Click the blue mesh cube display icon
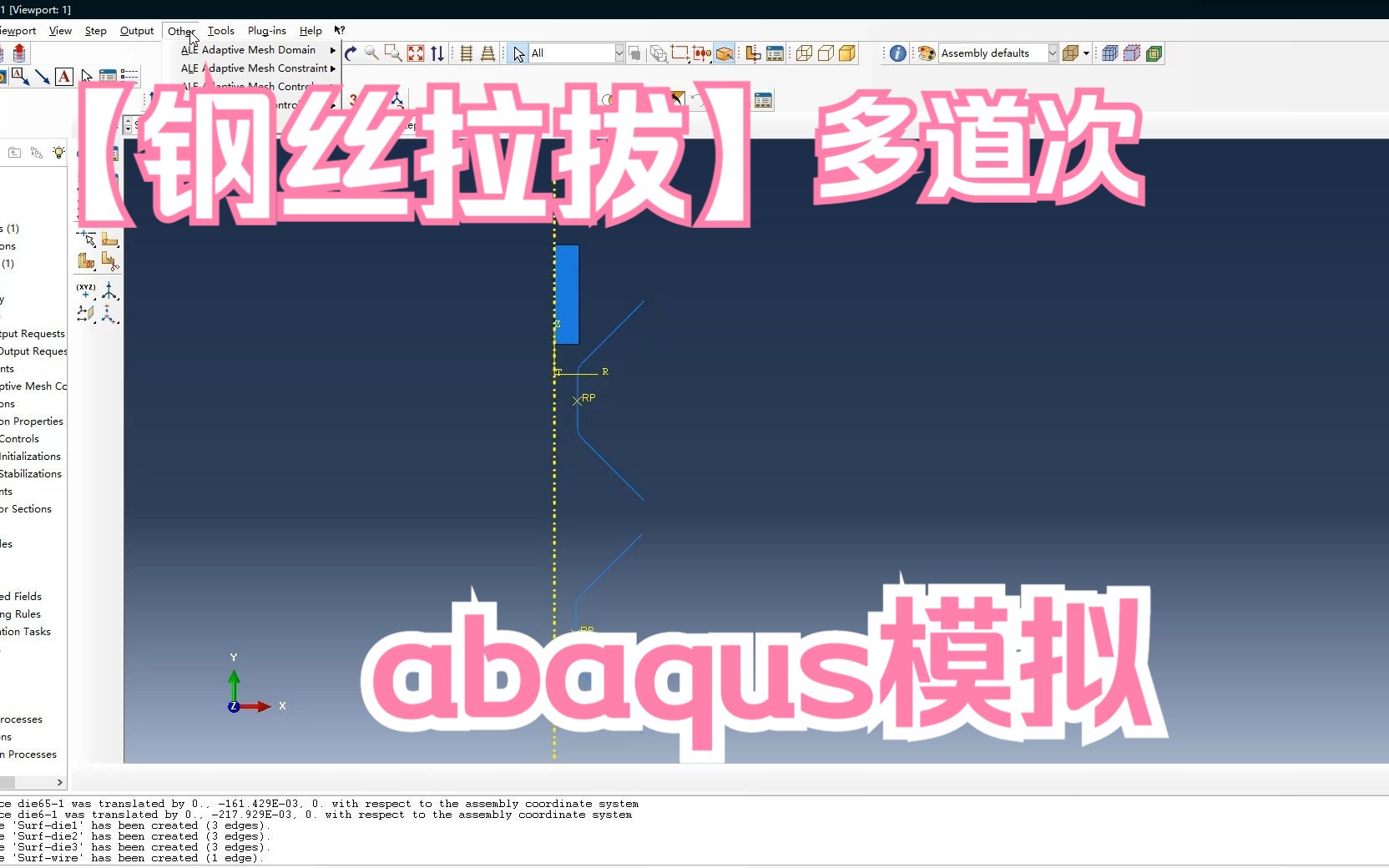The height and width of the screenshot is (868, 1389). click(x=1109, y=53)
